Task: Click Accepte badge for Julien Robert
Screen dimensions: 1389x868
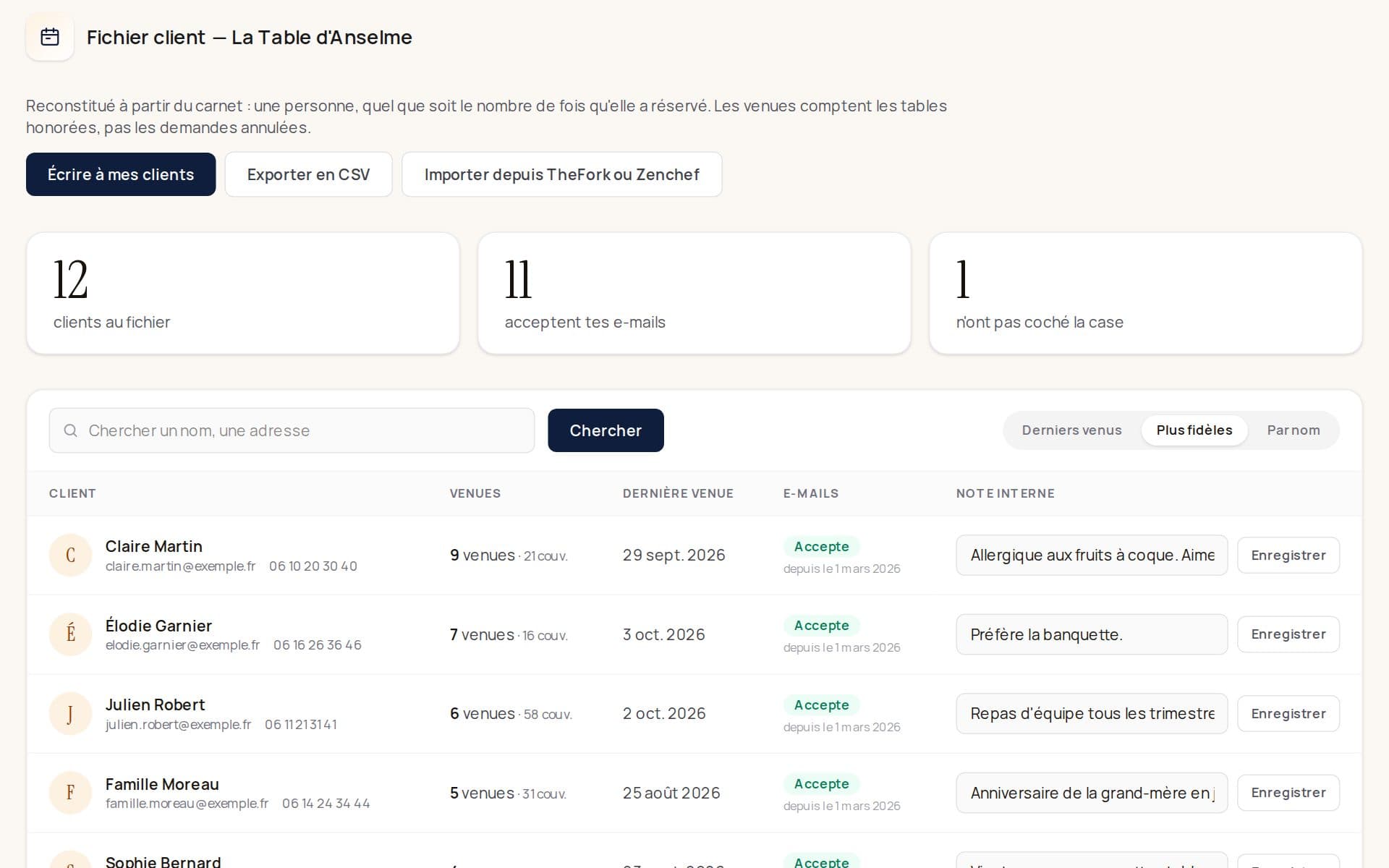Action: click(821, 705)
